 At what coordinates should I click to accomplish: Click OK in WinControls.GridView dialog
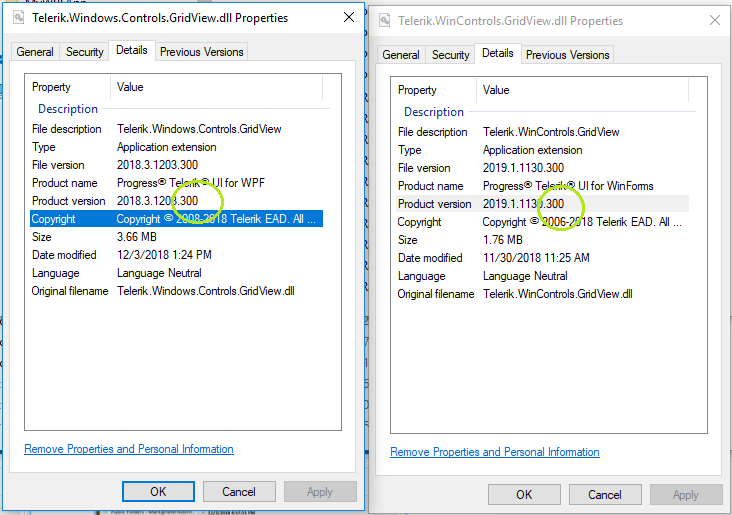tap(524, 494)
